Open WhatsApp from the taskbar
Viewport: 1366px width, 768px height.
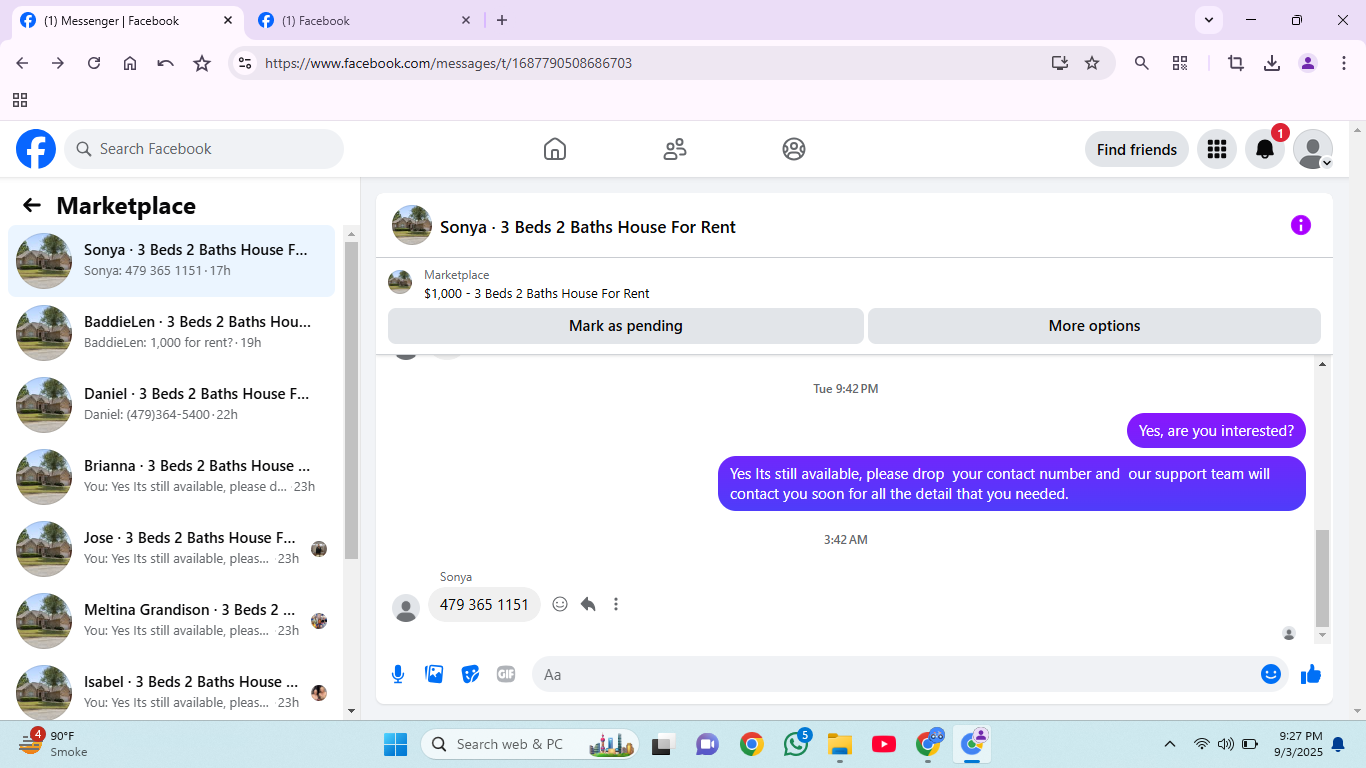[797, 744]
